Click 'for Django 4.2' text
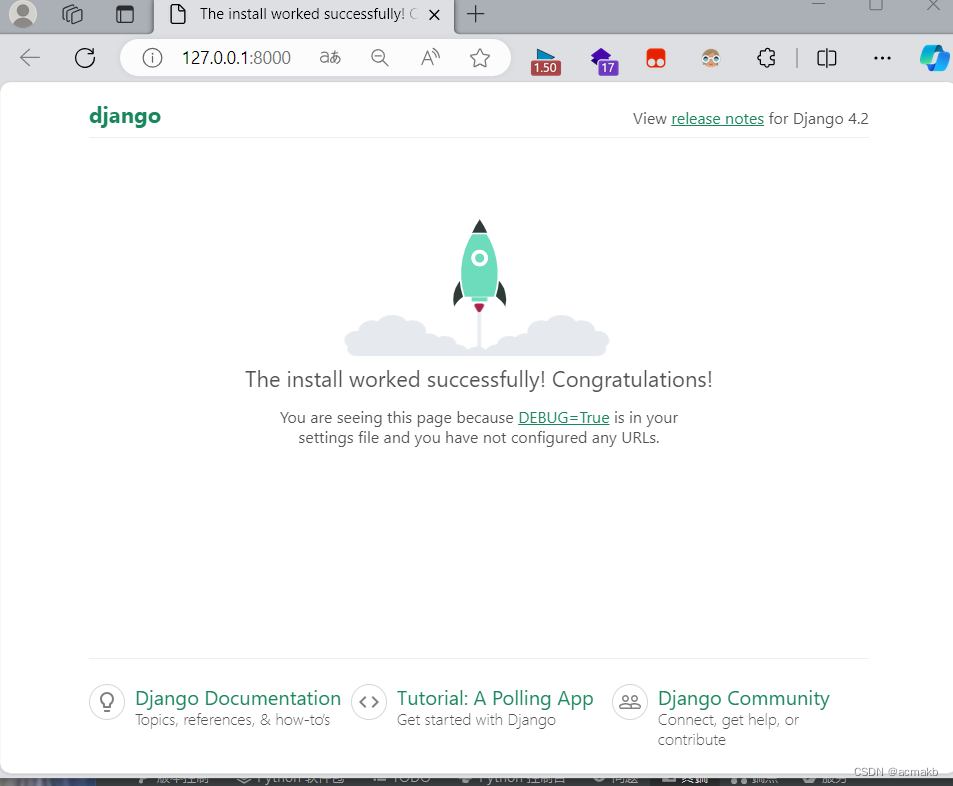Viewport: 953px width, 786px height. [819, 119]
